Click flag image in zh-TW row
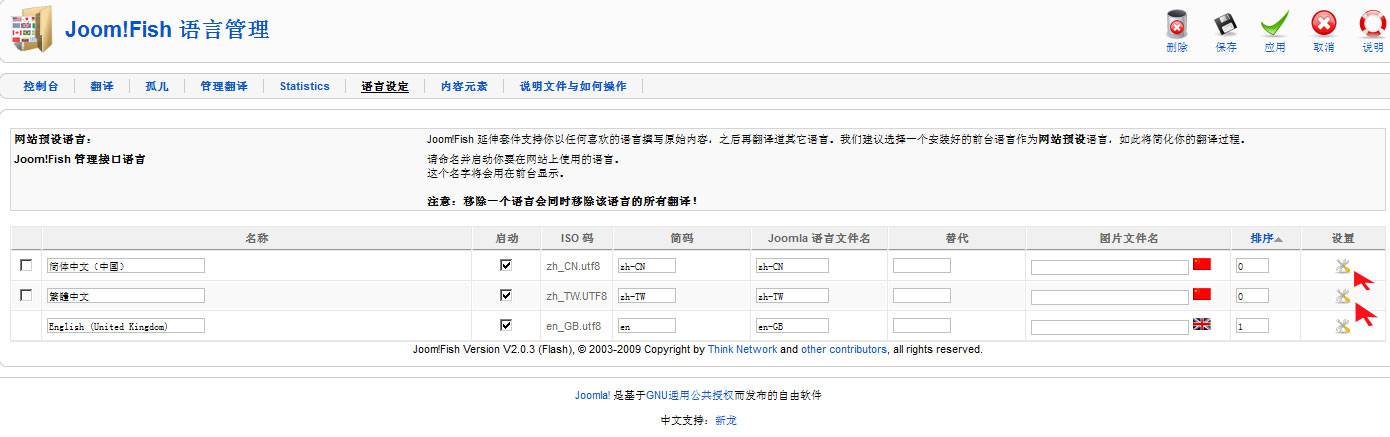This screenshot has height=437, width=1390. coord(1202,294)
